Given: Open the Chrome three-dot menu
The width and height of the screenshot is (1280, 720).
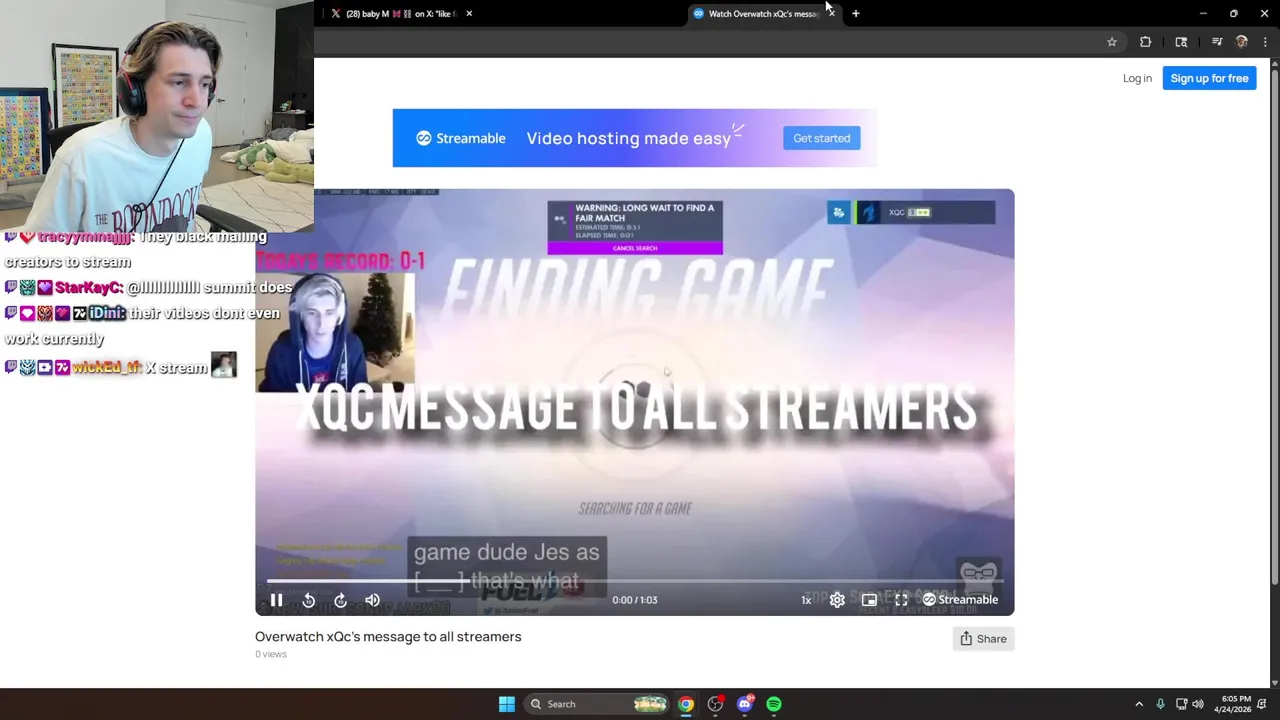Looking at the screenshot, I should tap(1265, 42).
